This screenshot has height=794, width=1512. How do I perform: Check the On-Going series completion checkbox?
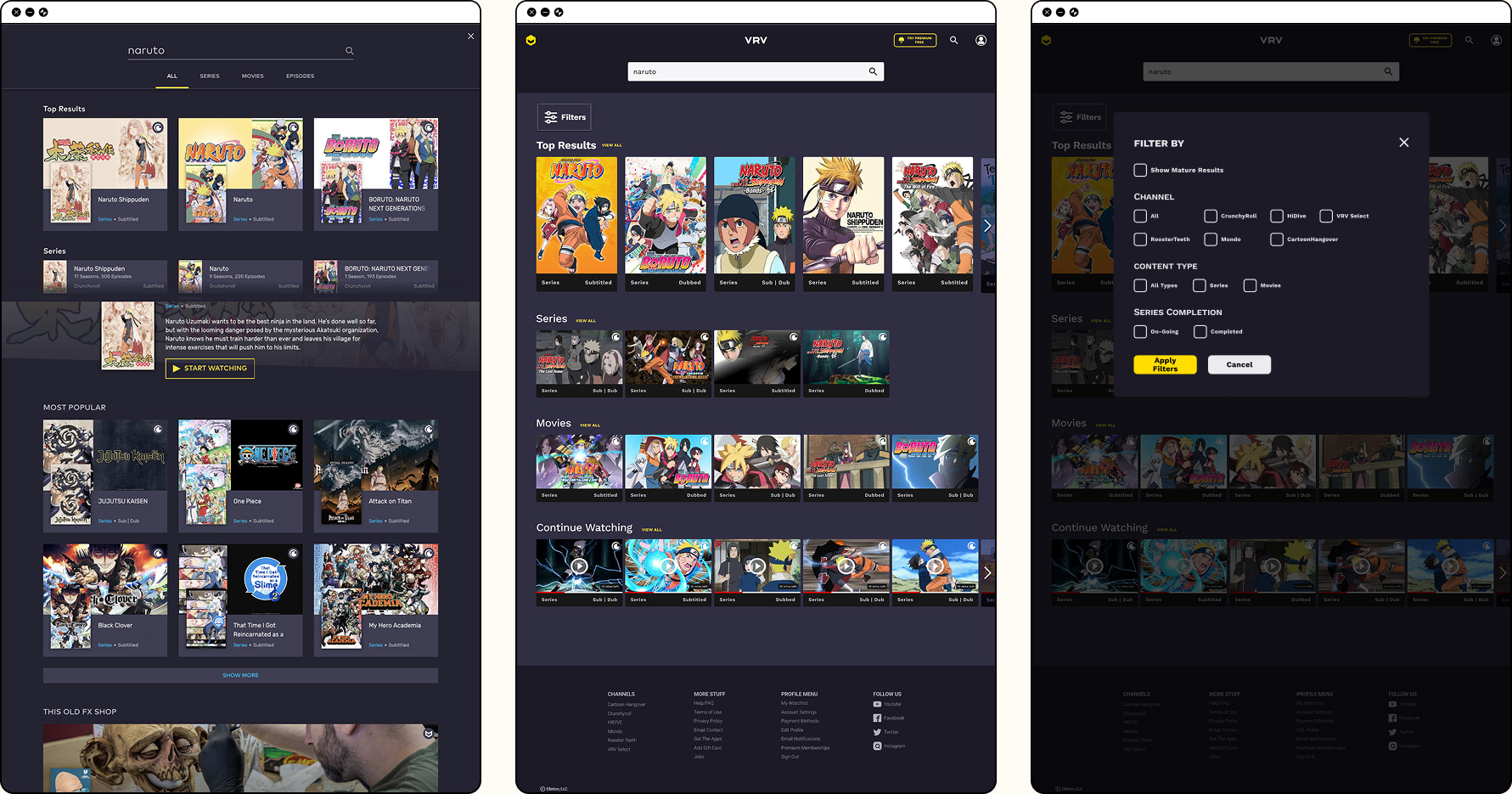pyautogui.click(x=1140, y=331)
